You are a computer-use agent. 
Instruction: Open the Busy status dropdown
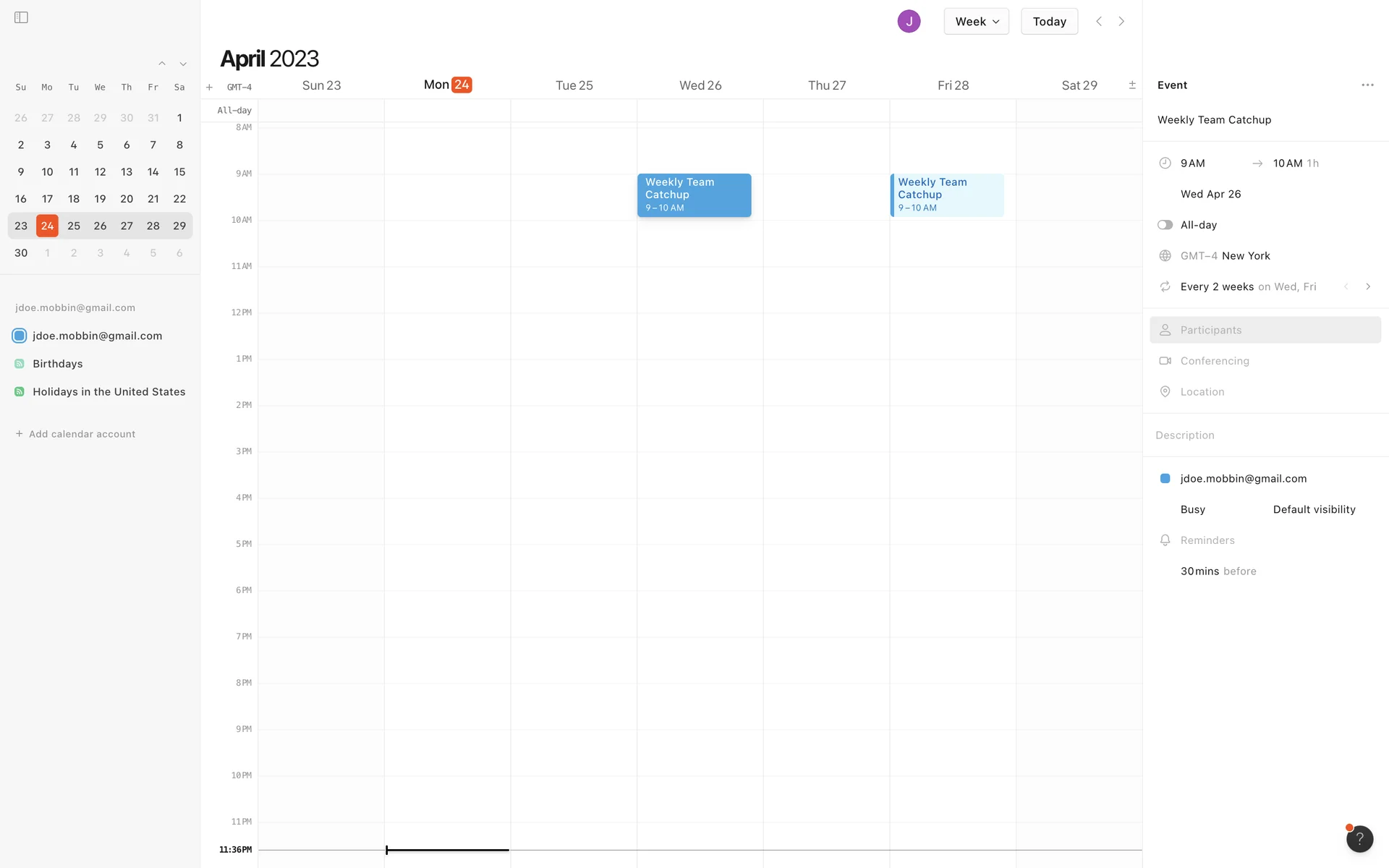[x=1192, y=510]
